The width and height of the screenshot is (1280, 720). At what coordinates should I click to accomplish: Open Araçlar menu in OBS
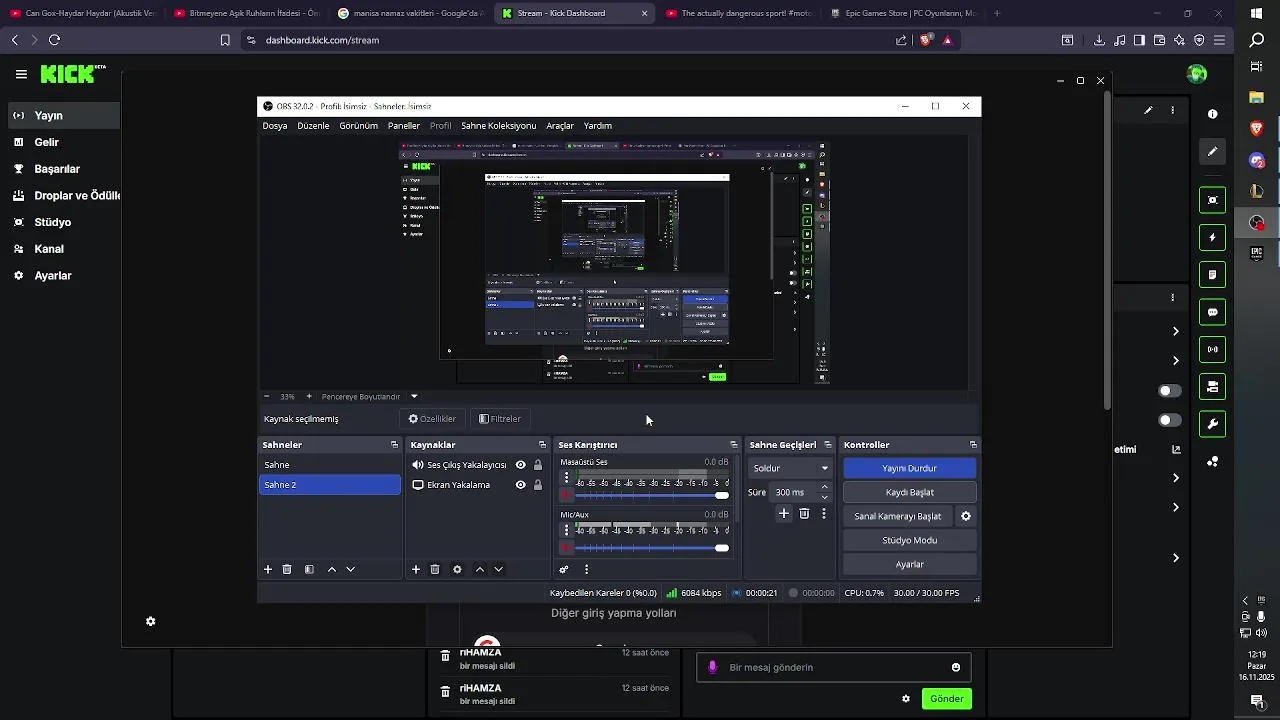(560, 126)
